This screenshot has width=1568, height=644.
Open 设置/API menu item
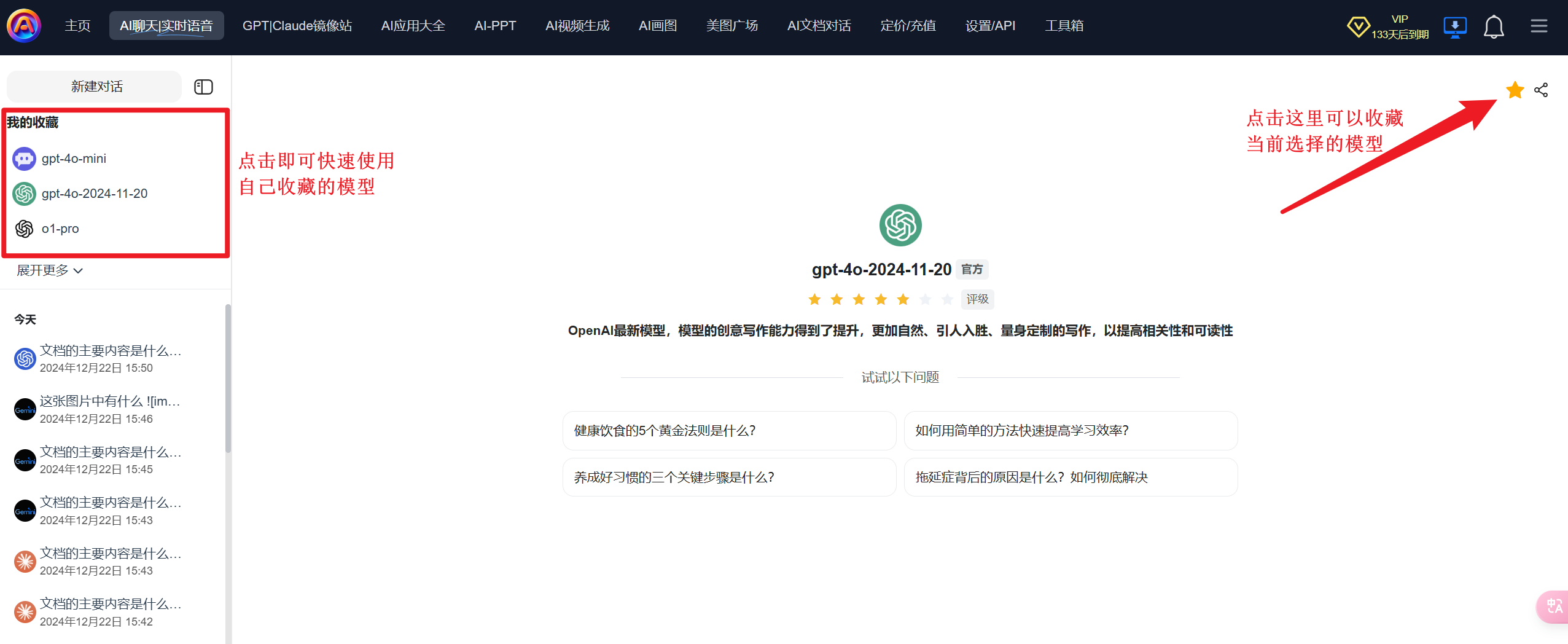[x=991, y=26]
